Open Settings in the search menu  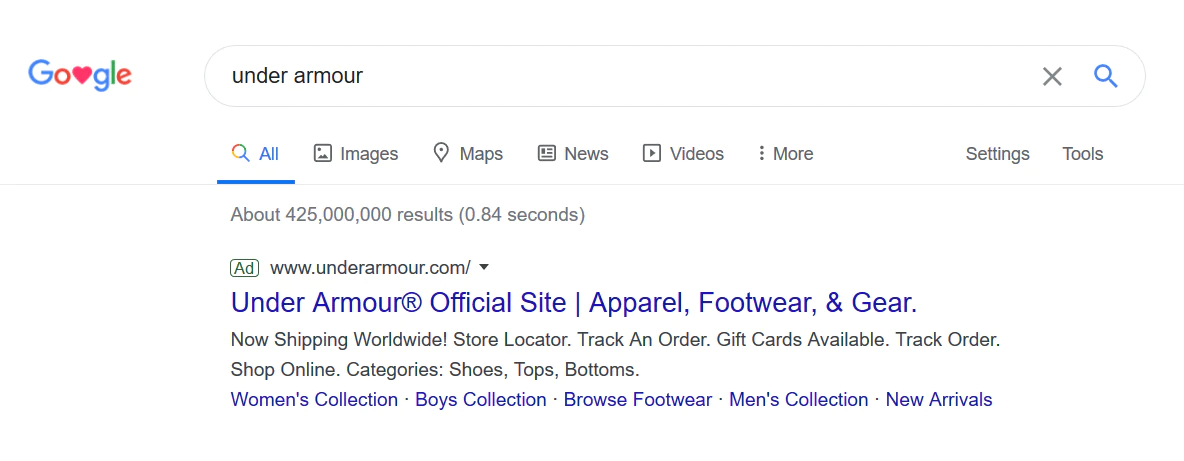click(x=997, y=153)
